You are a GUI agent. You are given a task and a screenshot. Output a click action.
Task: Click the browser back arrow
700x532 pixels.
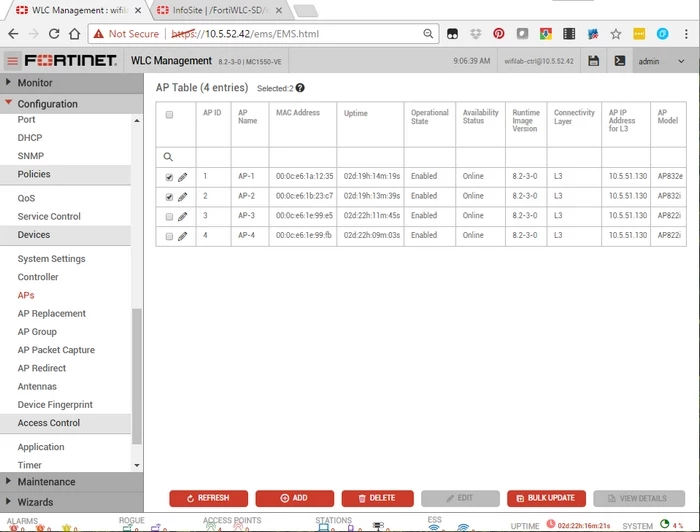pos(13,34)
